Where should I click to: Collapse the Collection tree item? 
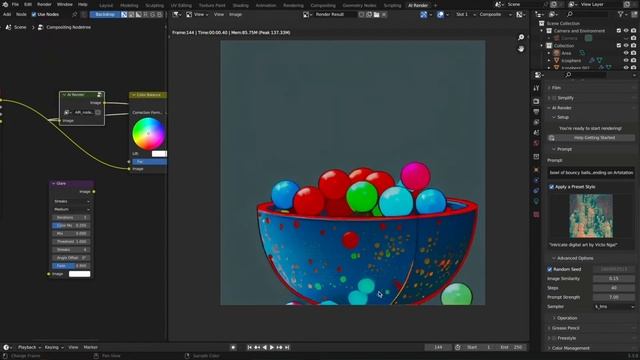click(542, 45)
